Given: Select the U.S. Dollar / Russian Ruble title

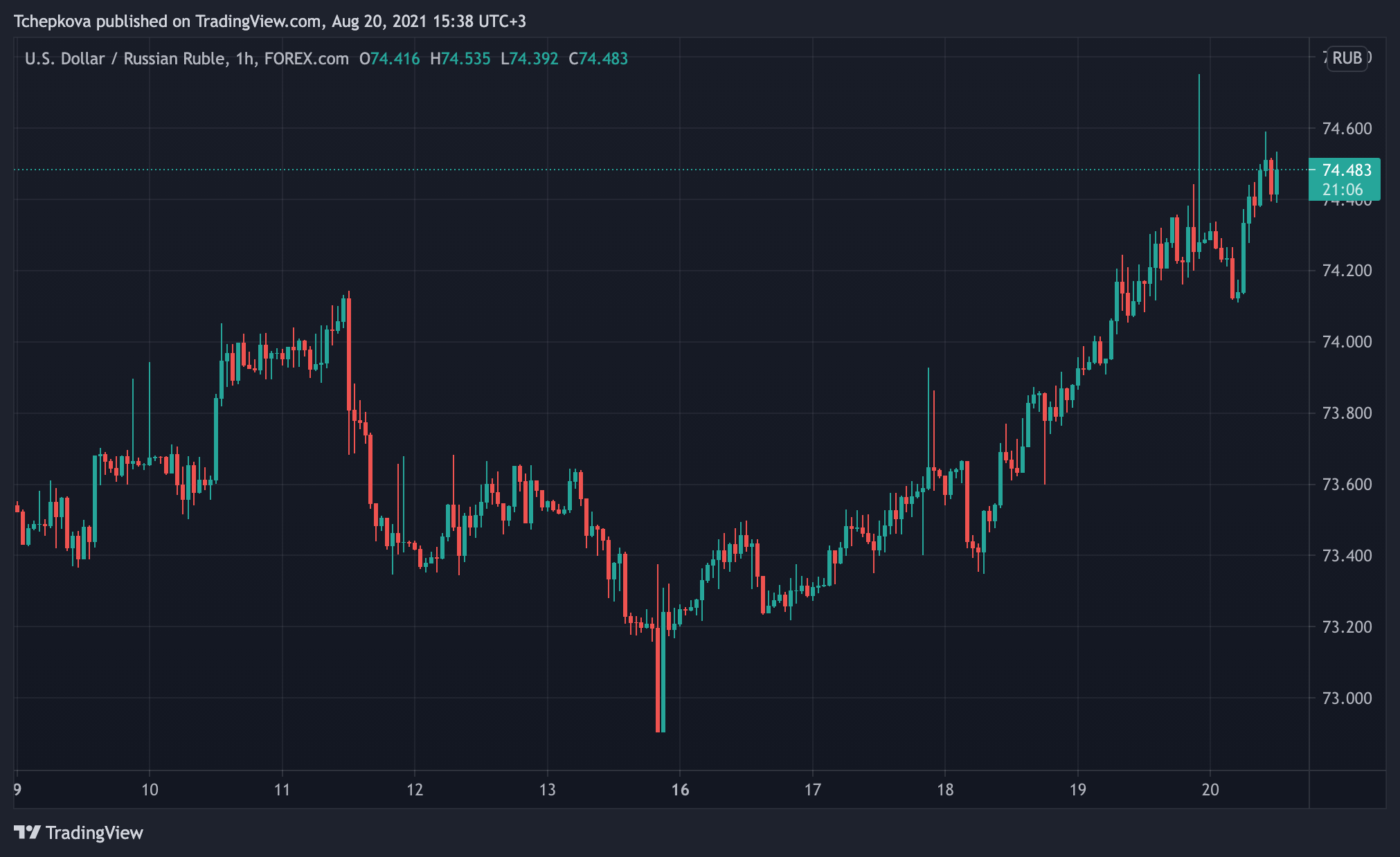Looking at the screenshot, I should click(x=125, y=59).
